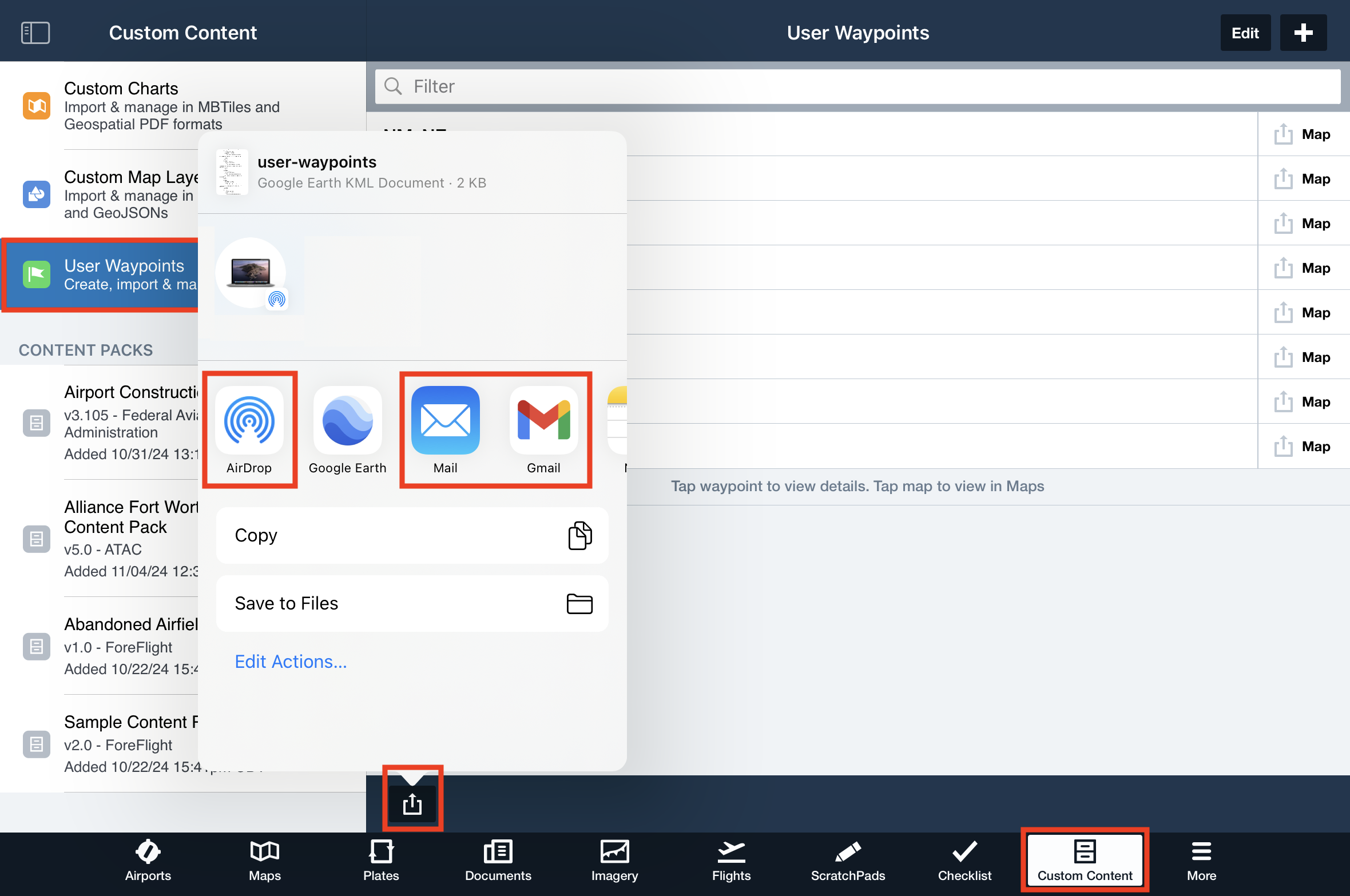Share via AirDrop app icon

(249, 420)
